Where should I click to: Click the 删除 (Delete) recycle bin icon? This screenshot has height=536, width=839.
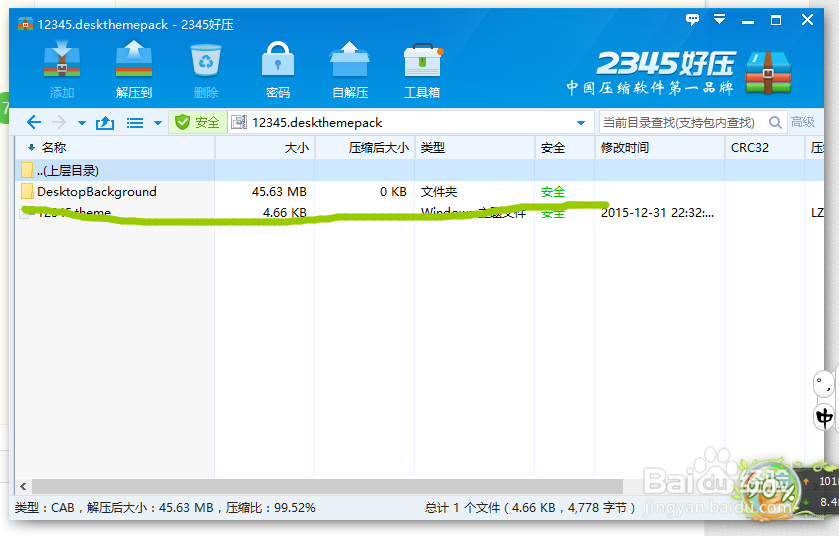(x=206, y=70)
